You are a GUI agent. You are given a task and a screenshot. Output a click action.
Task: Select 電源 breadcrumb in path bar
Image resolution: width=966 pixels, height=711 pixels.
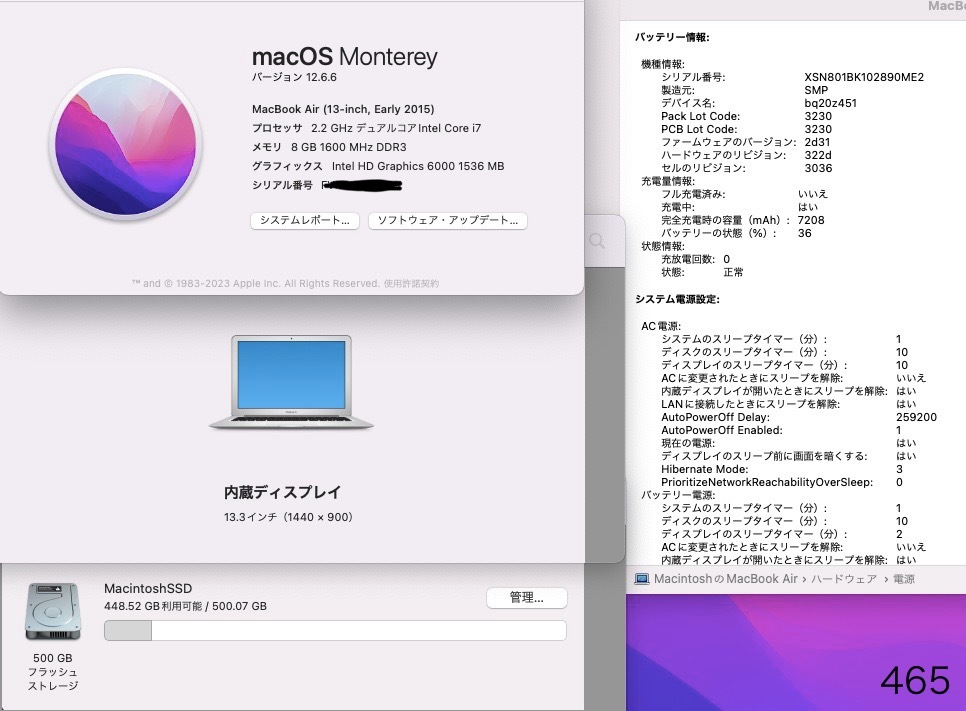pos(904,579)
